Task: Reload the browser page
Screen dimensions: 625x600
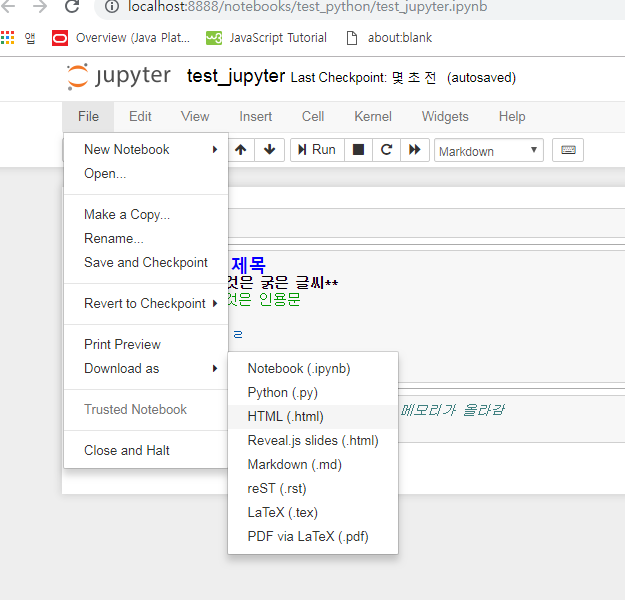Action: (72, 6)
